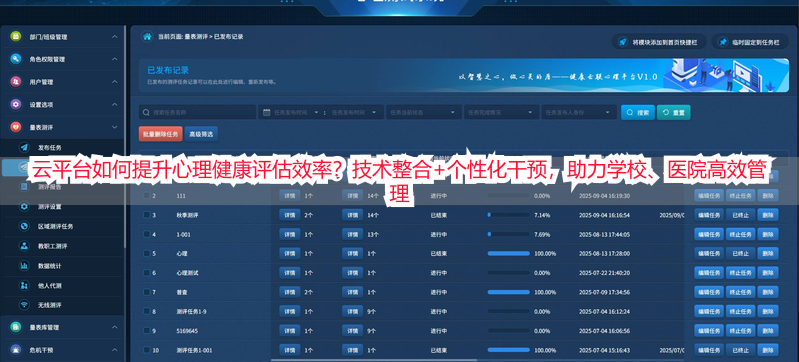Screen dimensions: 799x362
Task: Click the timestamp 2025-08-13 17:44:05
Action: tap(604, 234)
